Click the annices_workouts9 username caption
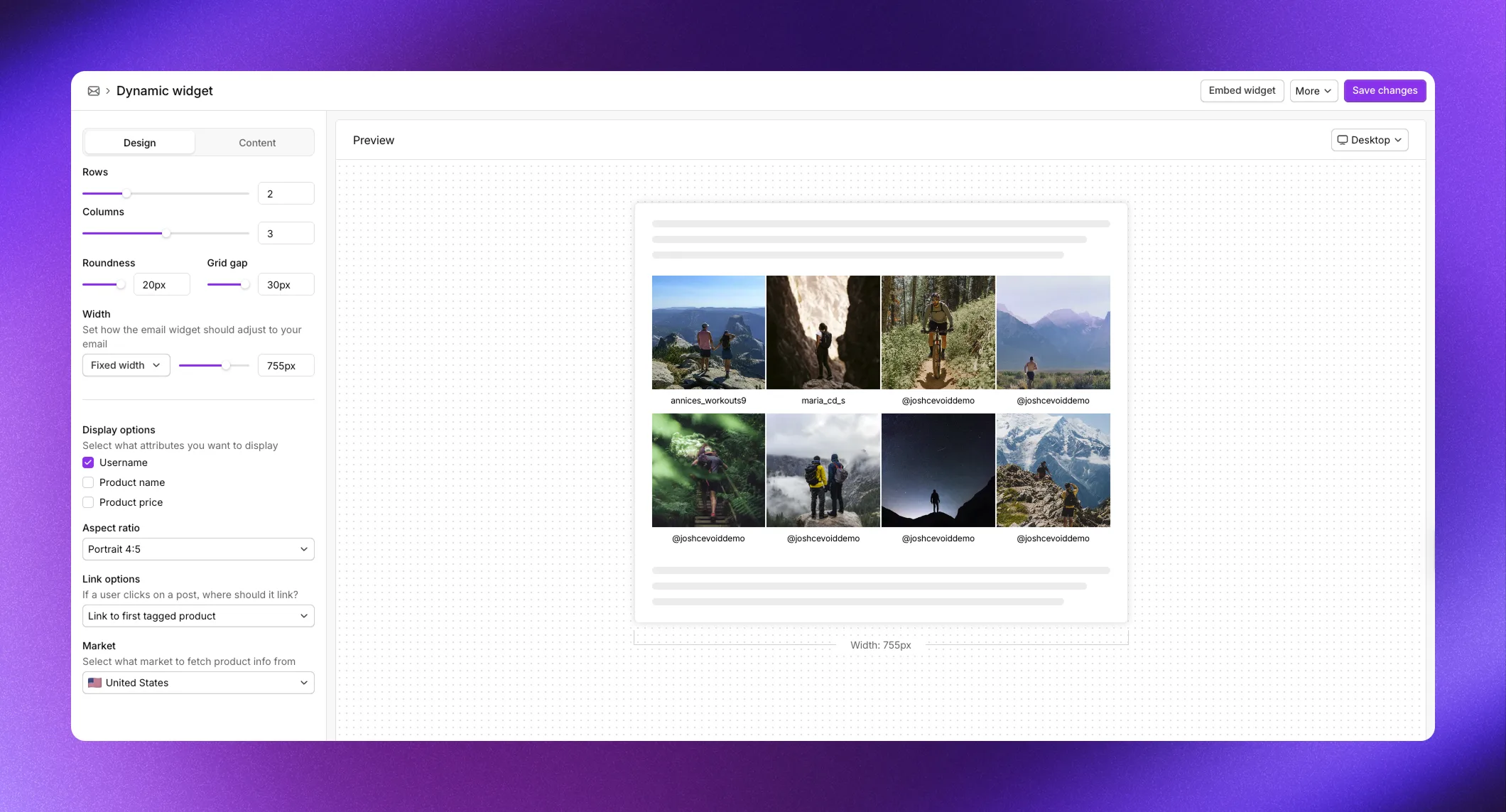Screen dimensions: 1506x812 pyautogui.click(x=708, y=401)
